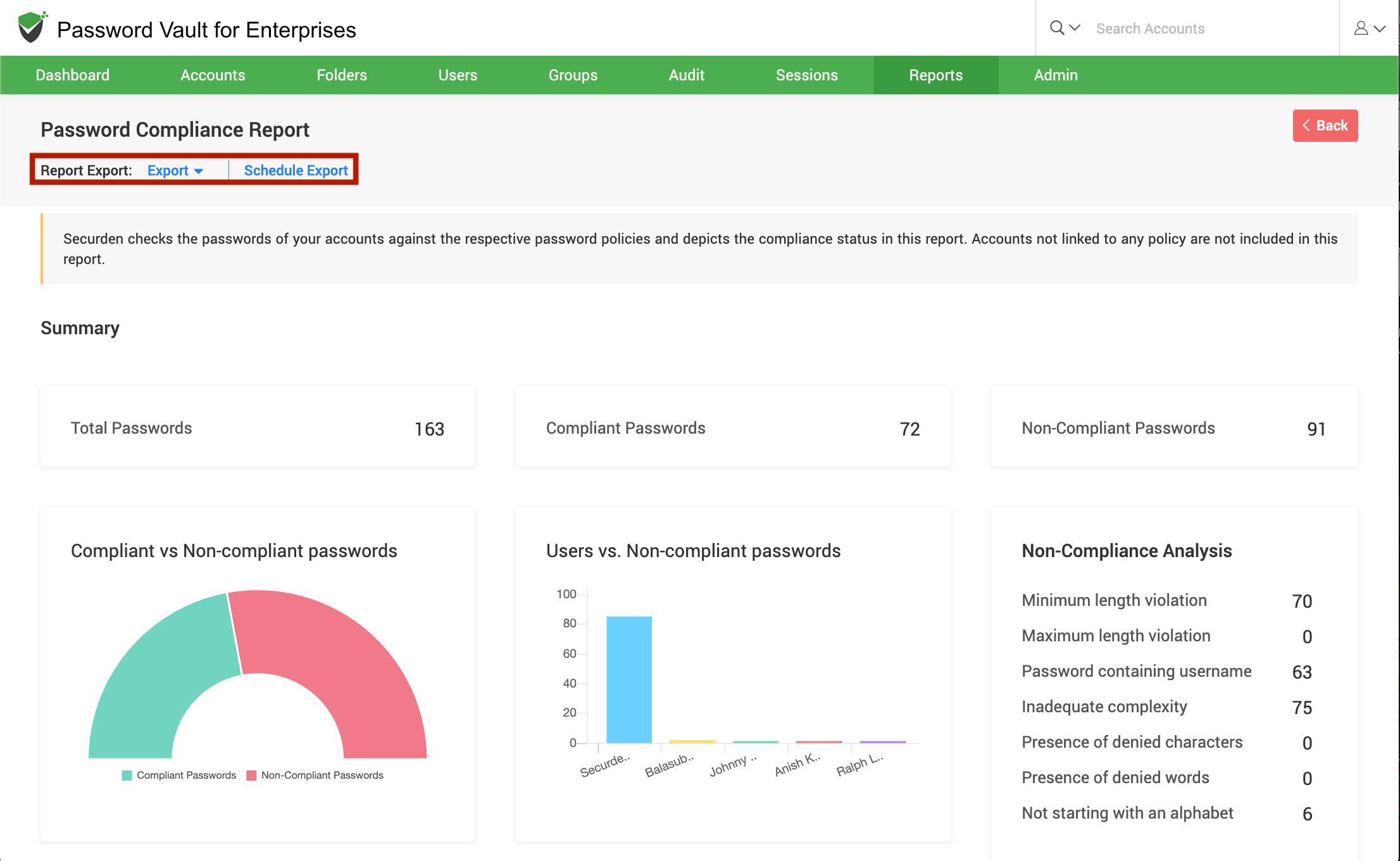Image resolution: width=1400 pixels, height=861 pixels.
Task: Click the Non-Compliant Passwords count 91
Action: [x=1316, y=429]
